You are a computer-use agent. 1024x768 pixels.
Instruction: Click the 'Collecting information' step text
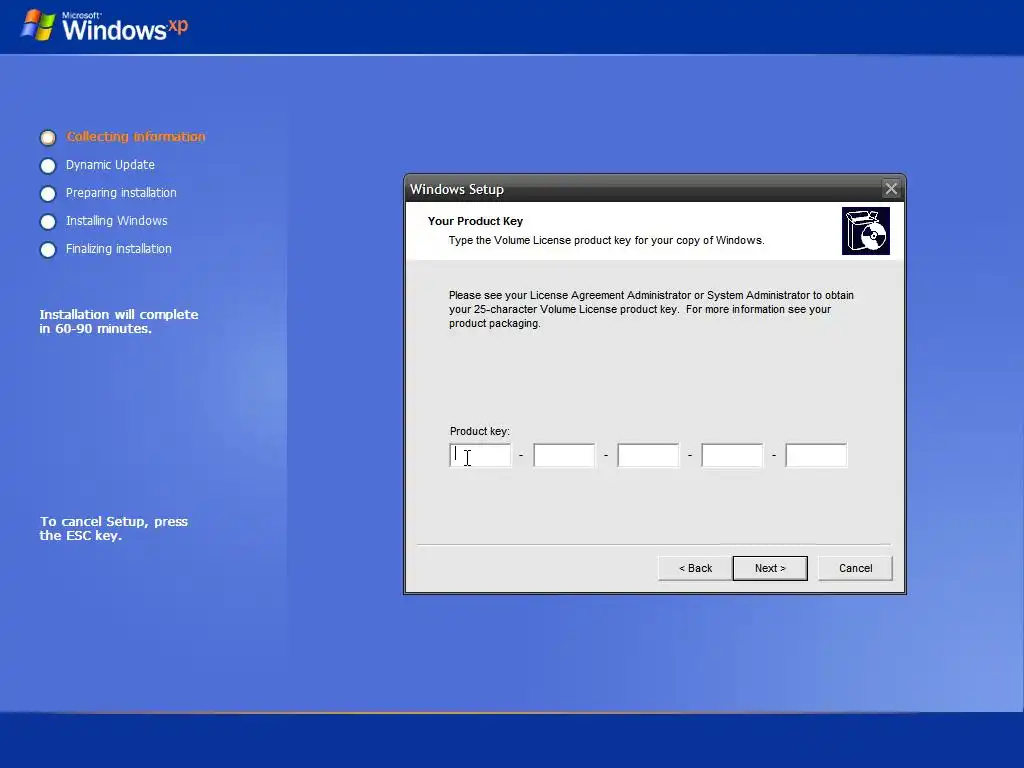click(136, 136)
